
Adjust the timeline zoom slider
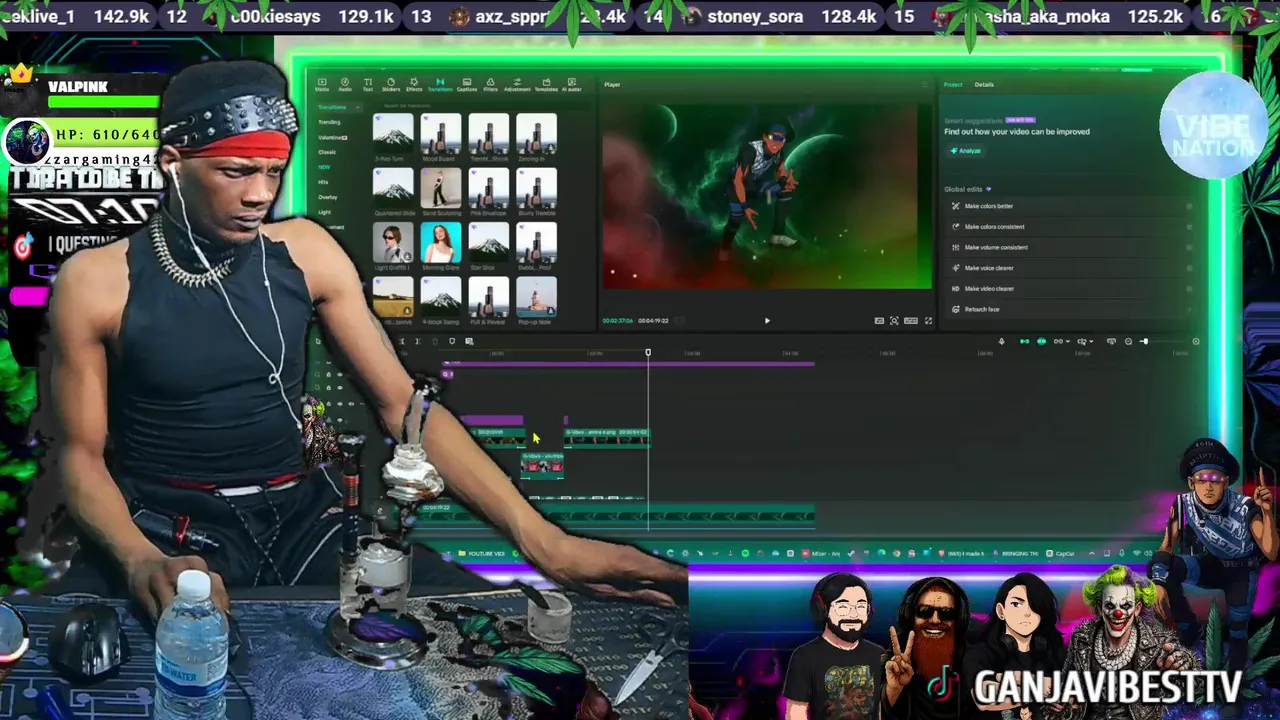point(1144,341)
